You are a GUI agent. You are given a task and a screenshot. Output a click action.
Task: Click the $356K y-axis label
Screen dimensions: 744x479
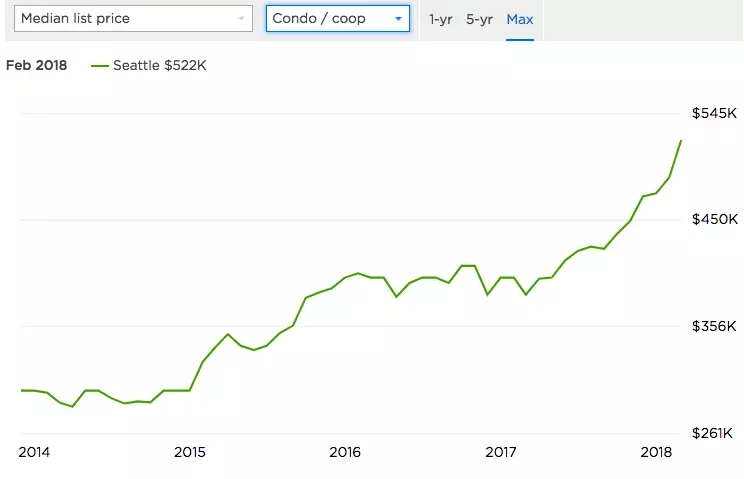tap(714, 326)
